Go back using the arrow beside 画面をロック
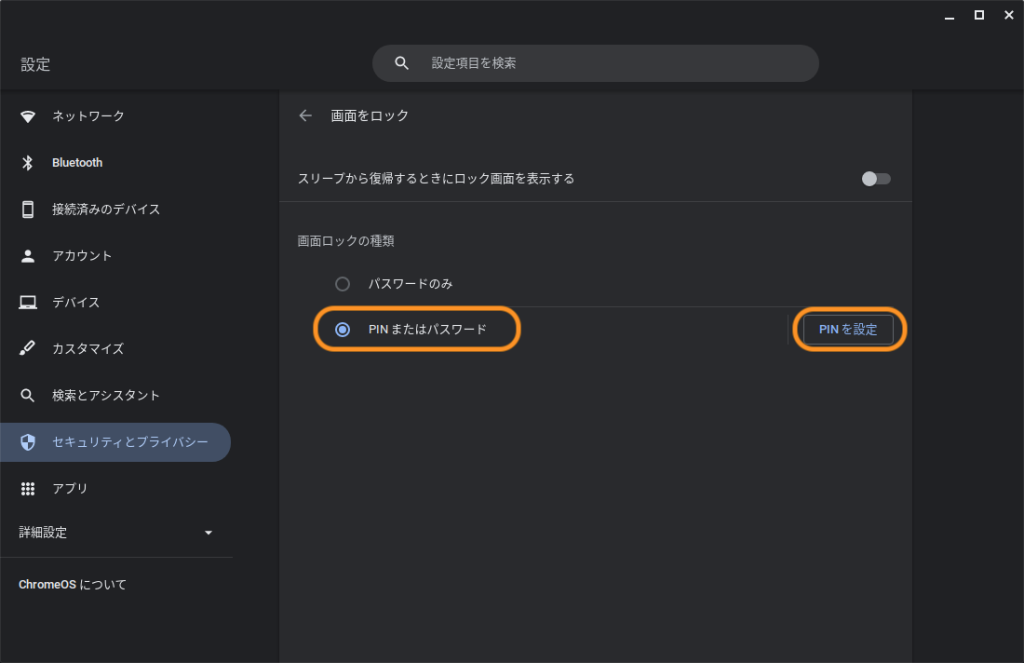Image resolution: width=1024 pixels, height=663 pixels. coord(305,116)
